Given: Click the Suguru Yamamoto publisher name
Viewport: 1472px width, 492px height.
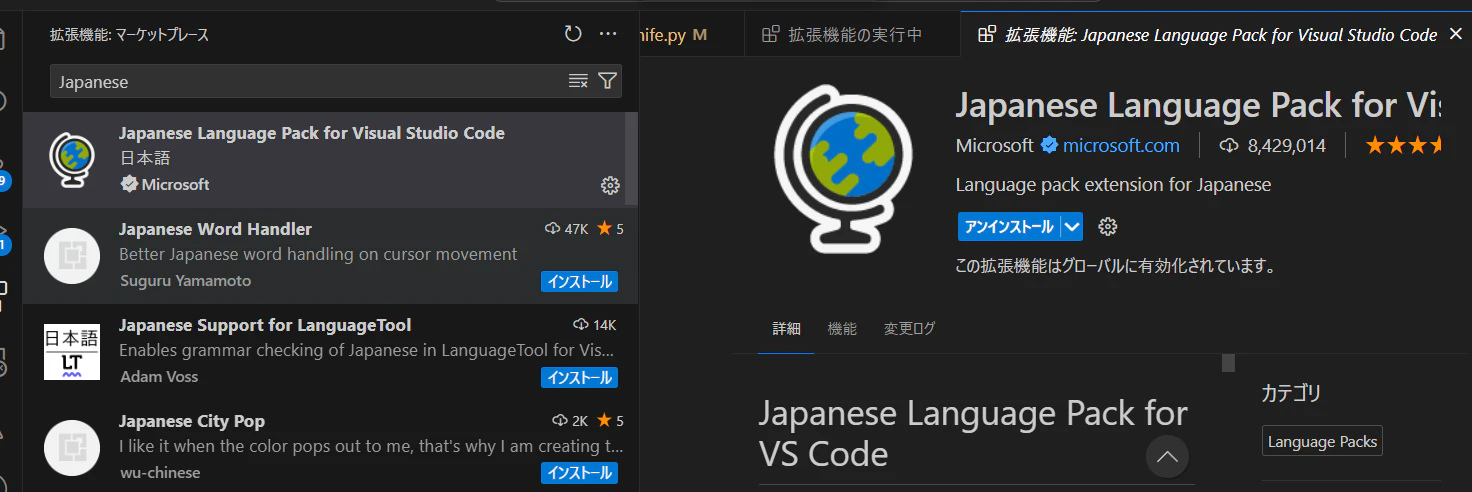Looking at the screenshot, I should pos(185,281).
